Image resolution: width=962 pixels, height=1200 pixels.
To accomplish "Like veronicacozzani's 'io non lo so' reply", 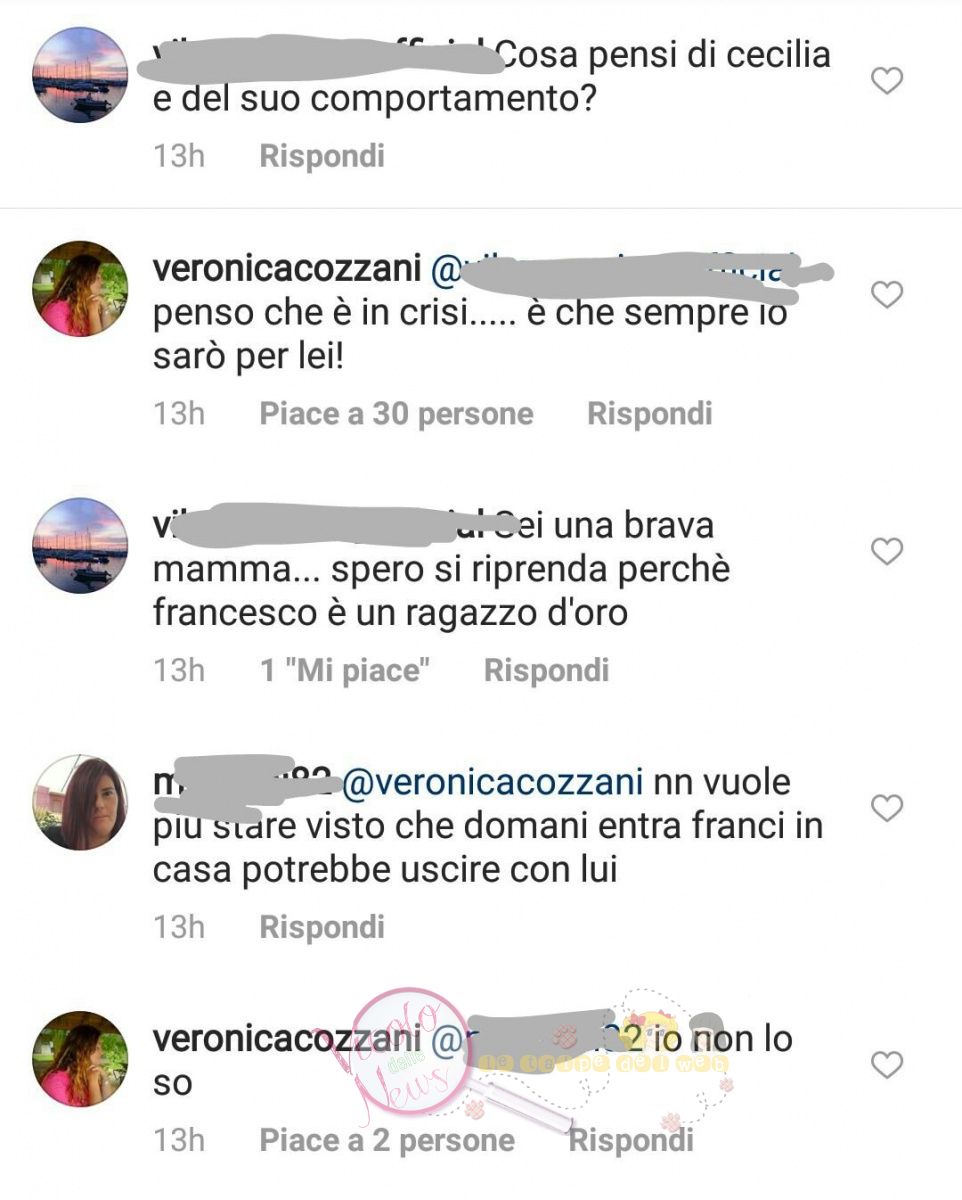I will pyautogui.click(x=887, y=1065).
